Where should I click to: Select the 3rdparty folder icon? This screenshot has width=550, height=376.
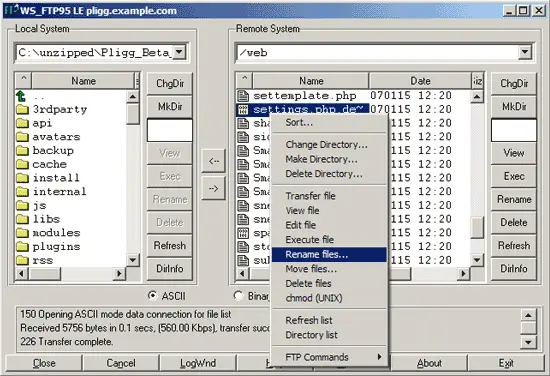(22, 109)
